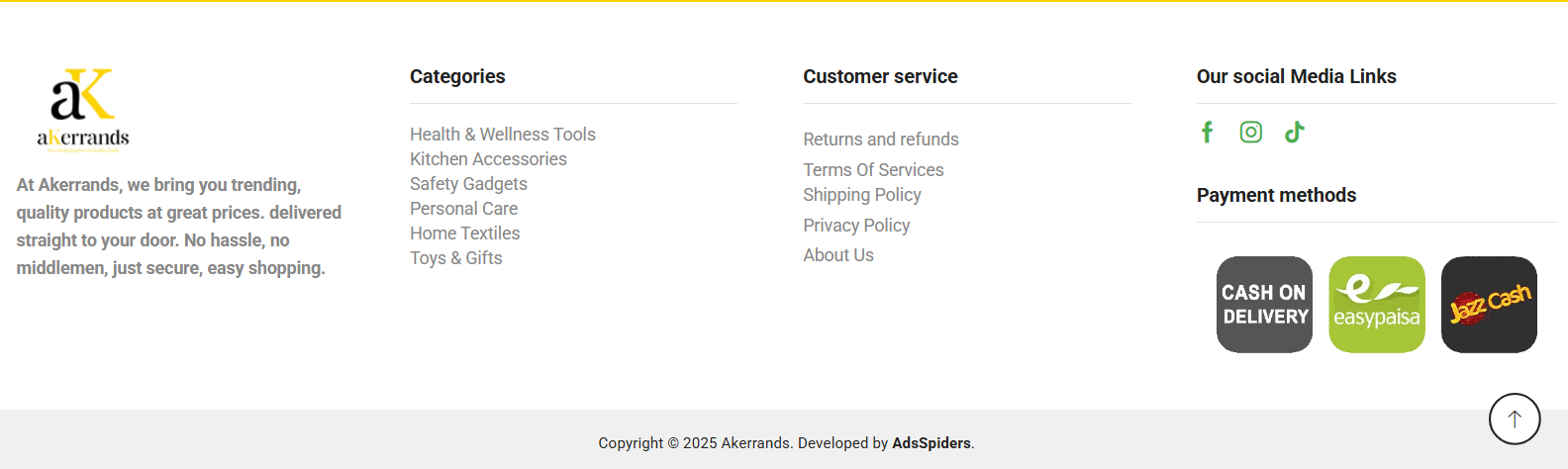Open Kitchen Accessories category link
The image size is (1568, 469).
point(488,159)
